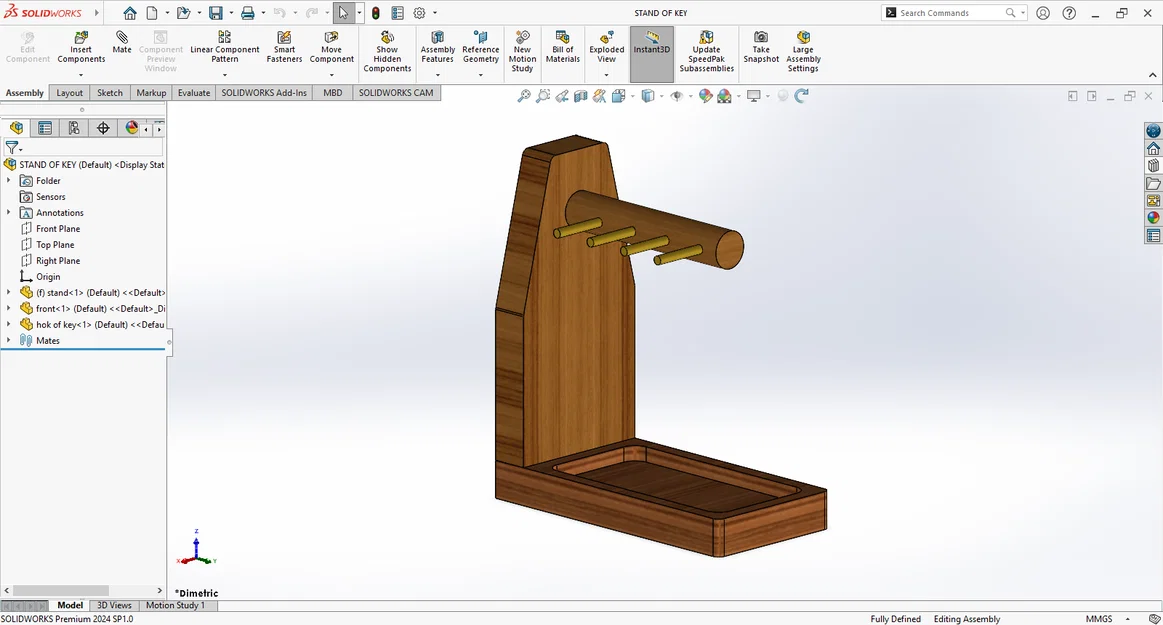This screenshot has width=1163, height=625.
Task: Open Appearances ball in task pane
Action: (x=1153, y=218)
